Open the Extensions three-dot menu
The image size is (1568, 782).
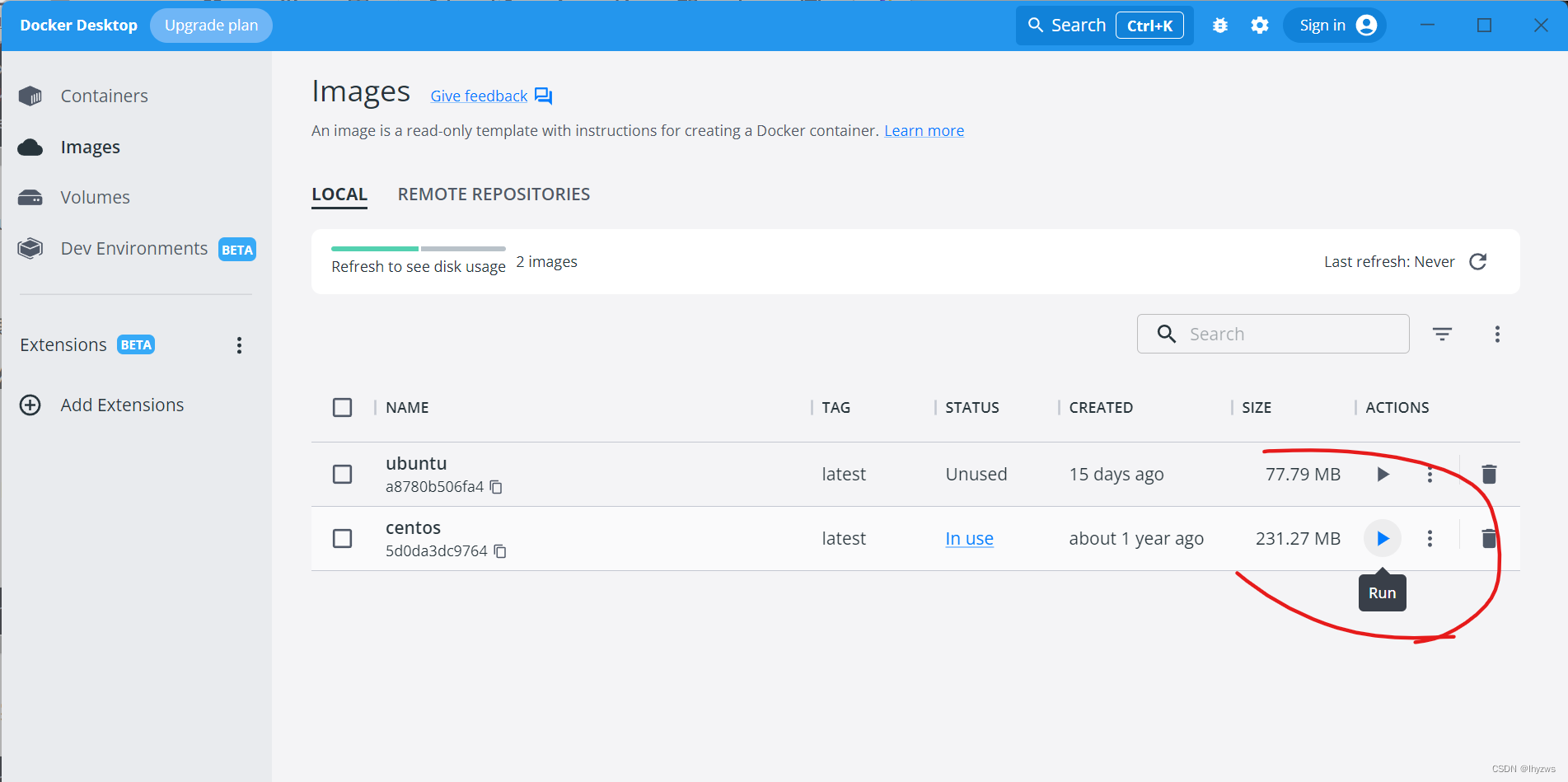[x=239, y=345]
